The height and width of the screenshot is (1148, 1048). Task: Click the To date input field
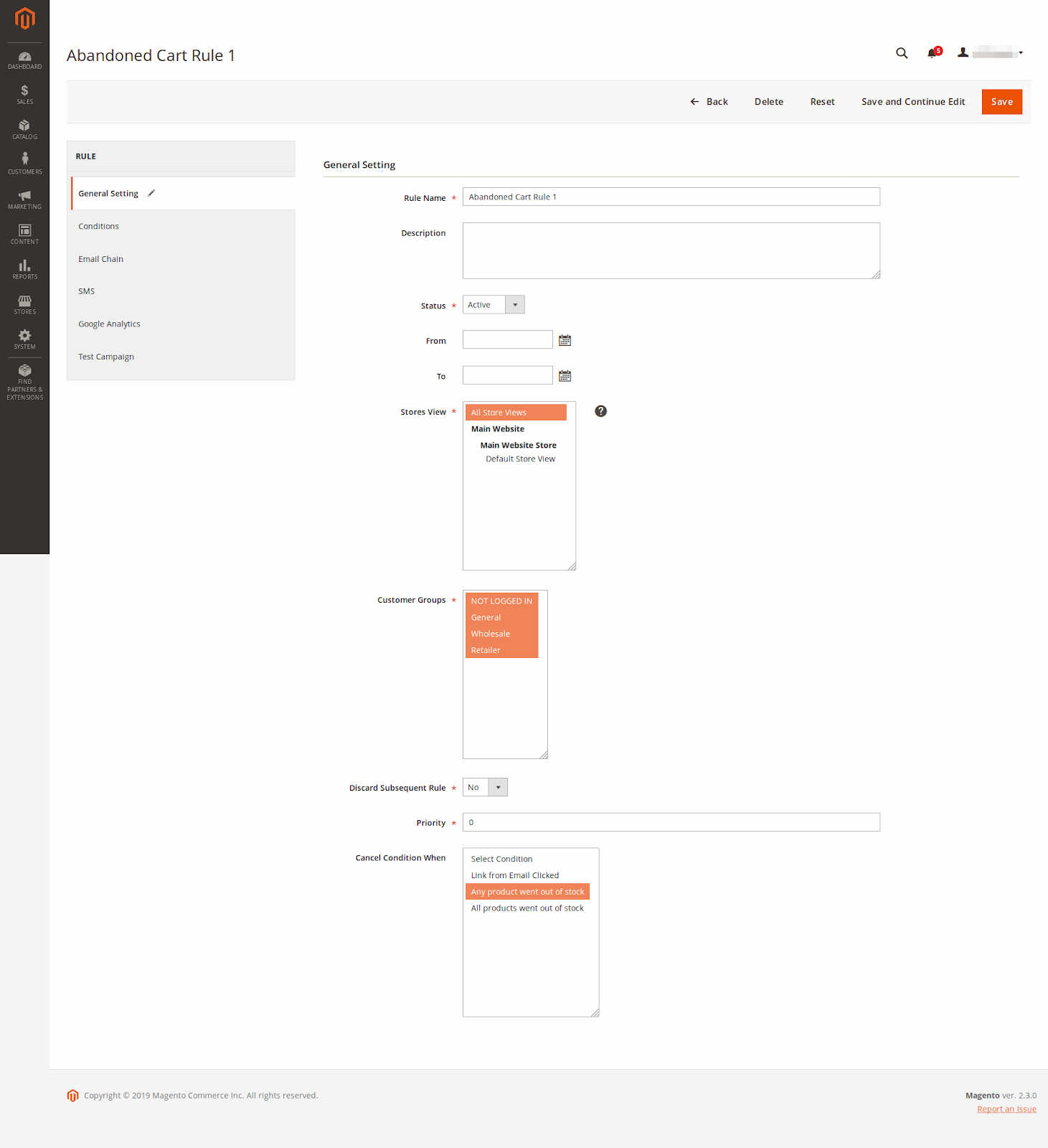pos(507,375)
